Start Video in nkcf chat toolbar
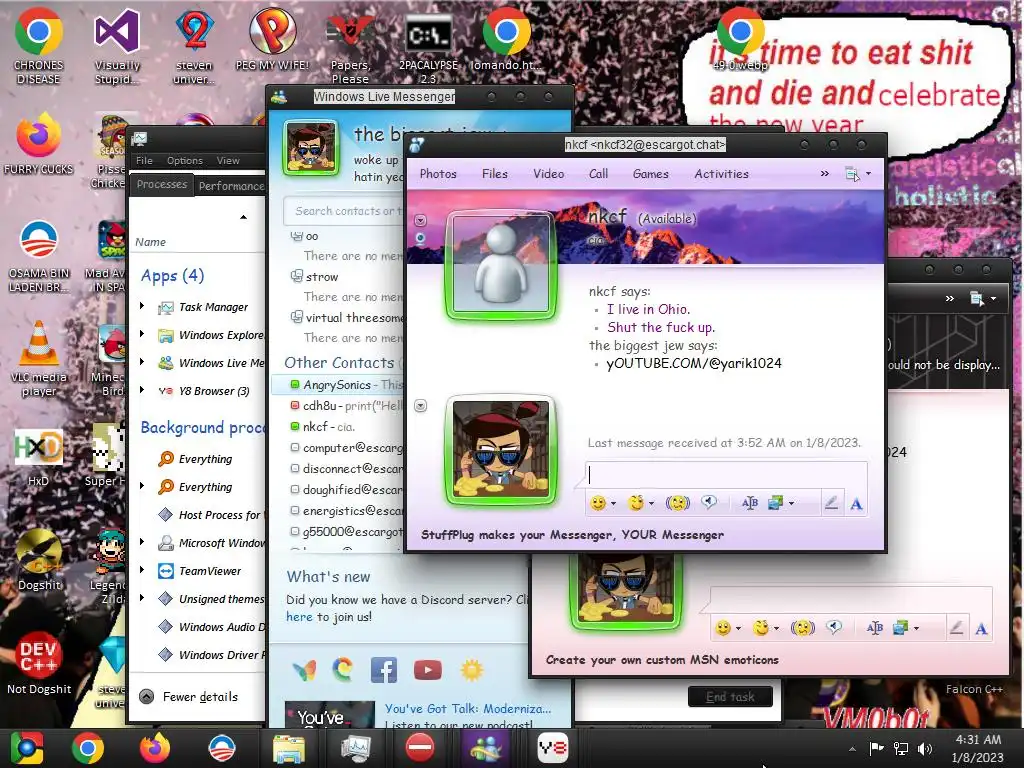Viewport: 1024px width, 768px height. coord(549,174)
